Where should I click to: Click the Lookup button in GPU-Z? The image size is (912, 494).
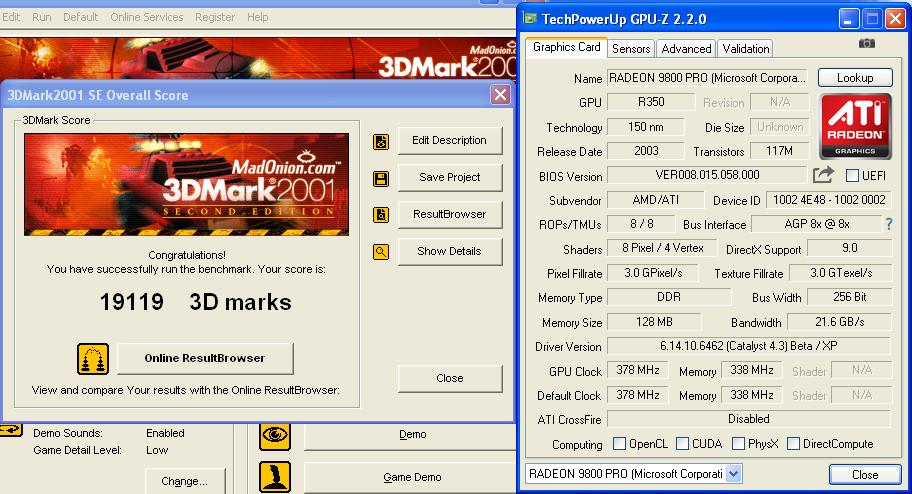pyautogui.click(x=855, y=78)
